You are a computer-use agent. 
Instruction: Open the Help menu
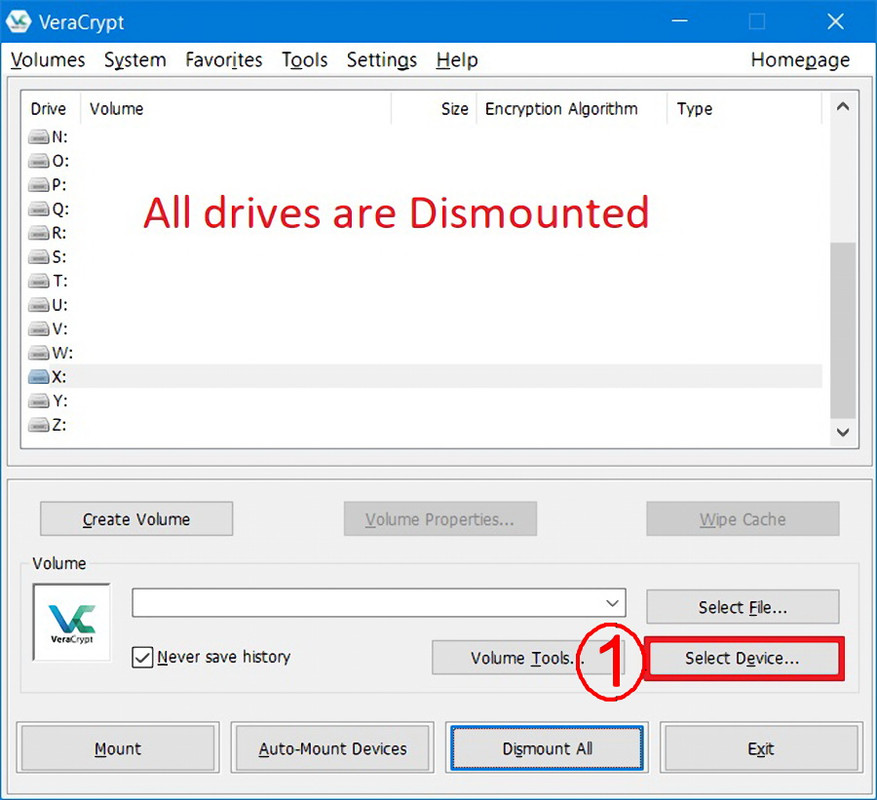[457, 60]
